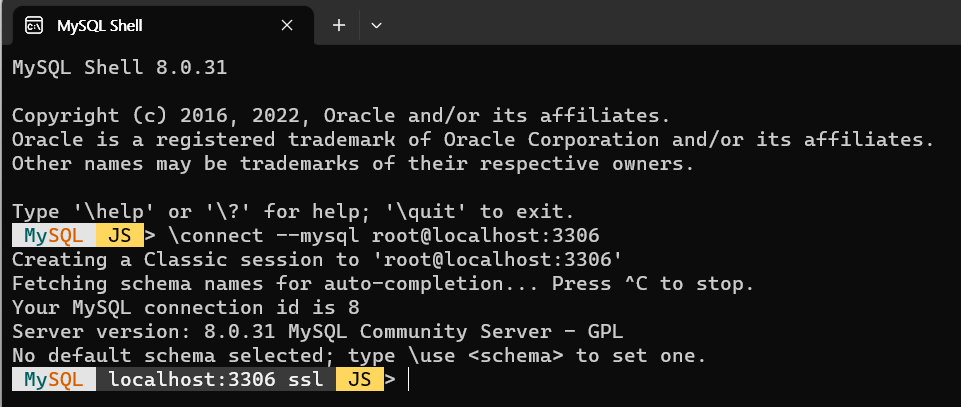The height and width of the screenshot is (407, 961).
Task: Click the MySQL badge on the active prompt
Action: (54, 379)
